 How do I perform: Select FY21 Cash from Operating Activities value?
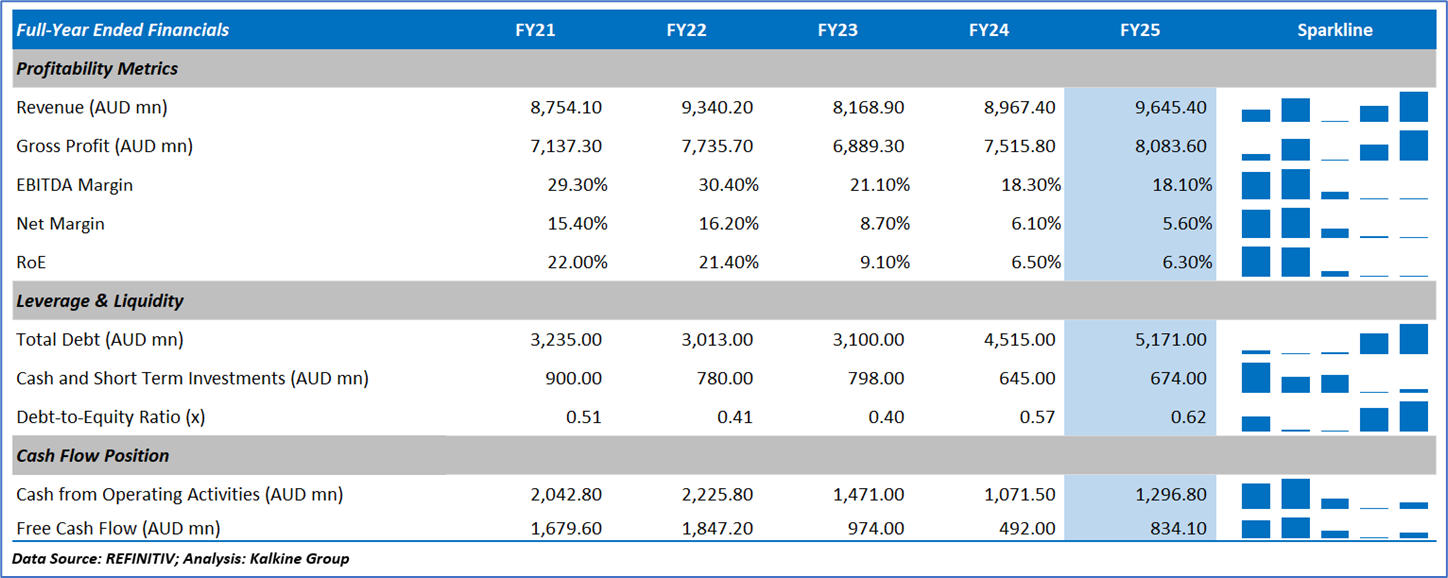pyautogui.click(x=566, y=495)
